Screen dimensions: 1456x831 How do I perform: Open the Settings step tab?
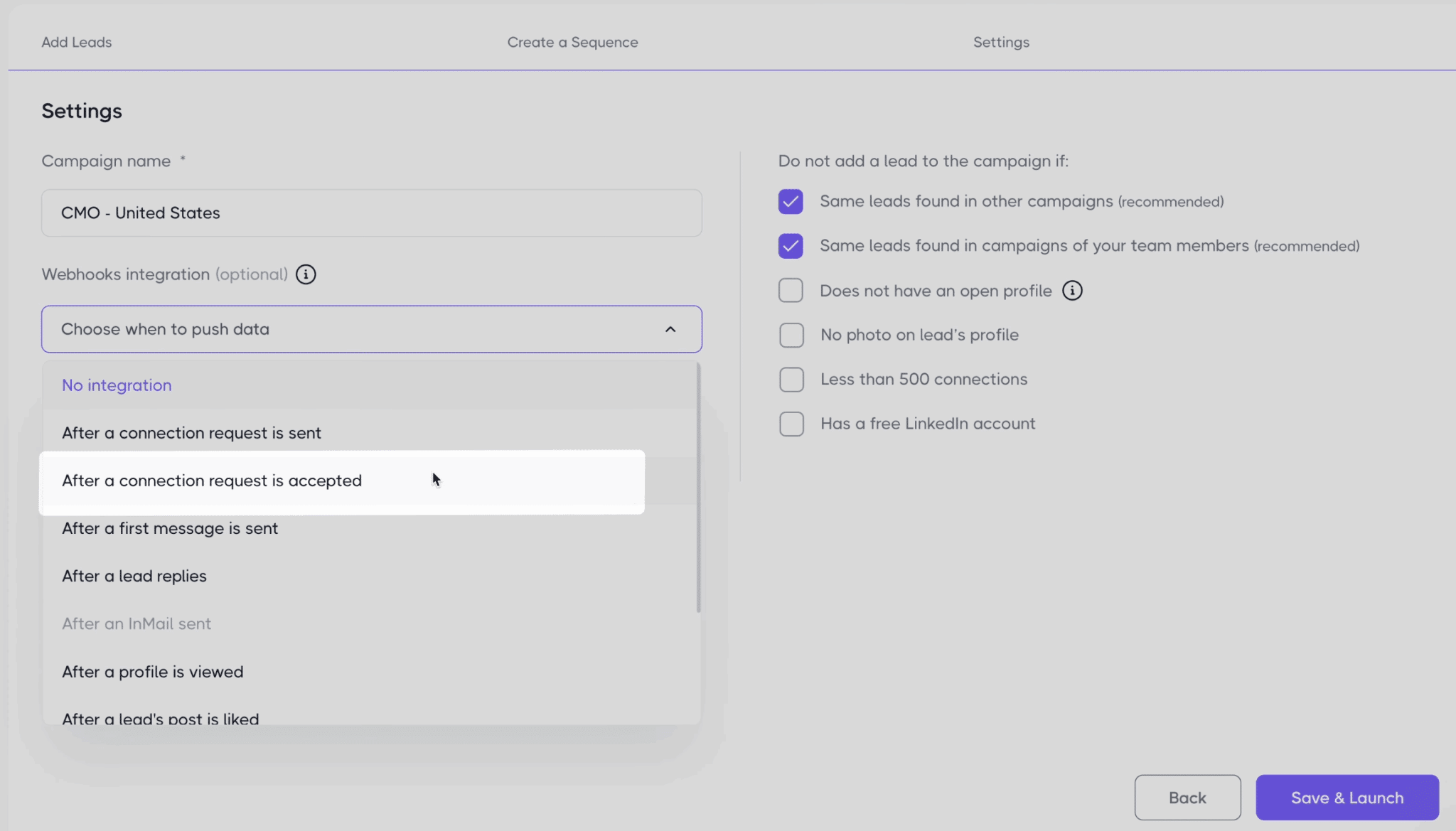[1001, 42]
